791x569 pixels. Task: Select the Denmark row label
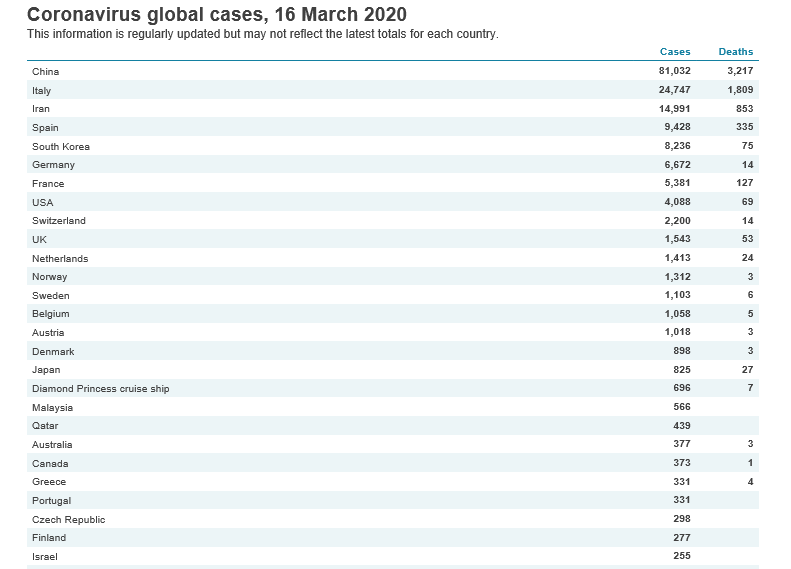click(53, 352)
